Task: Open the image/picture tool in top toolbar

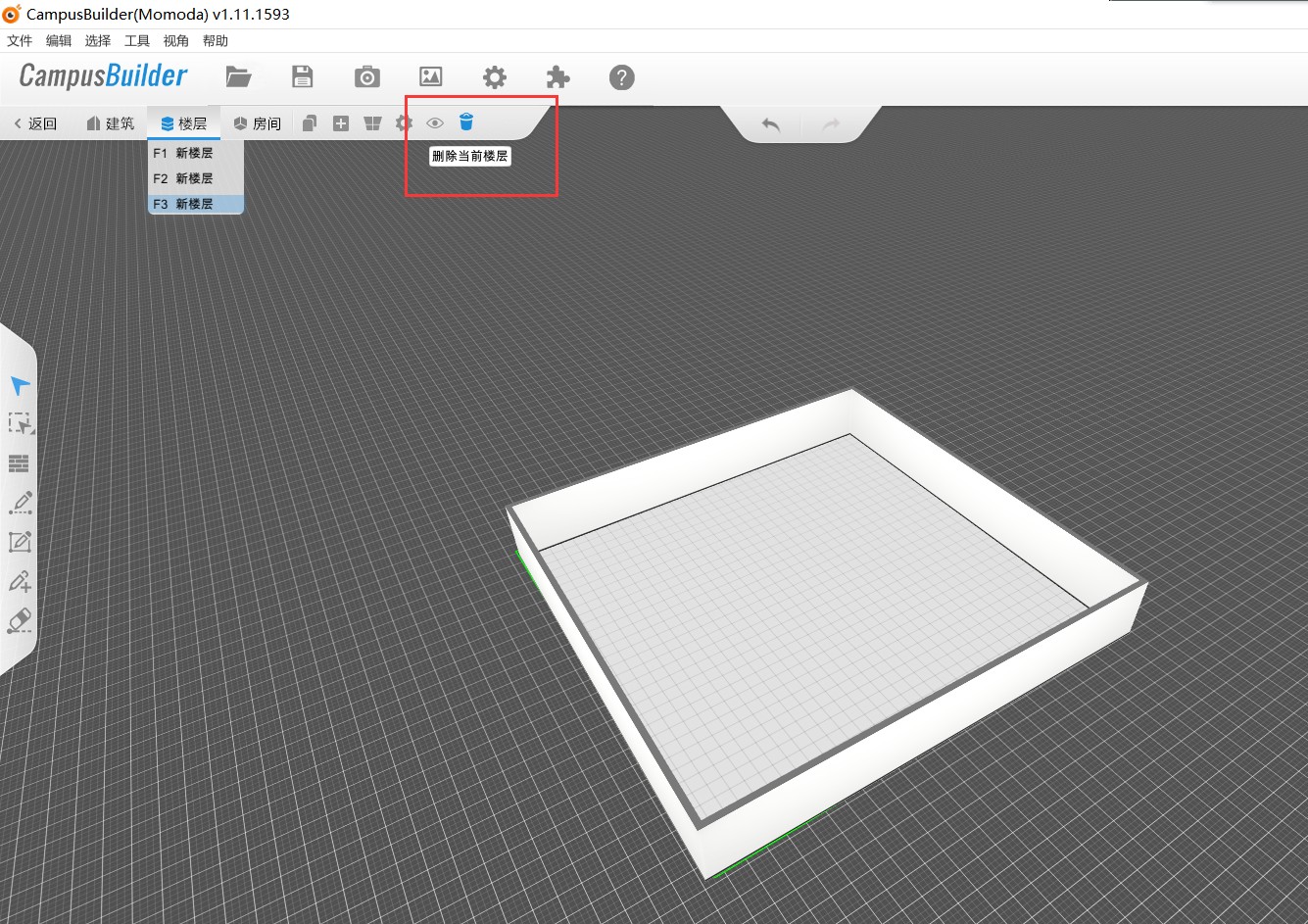Action: pos(431,76)
